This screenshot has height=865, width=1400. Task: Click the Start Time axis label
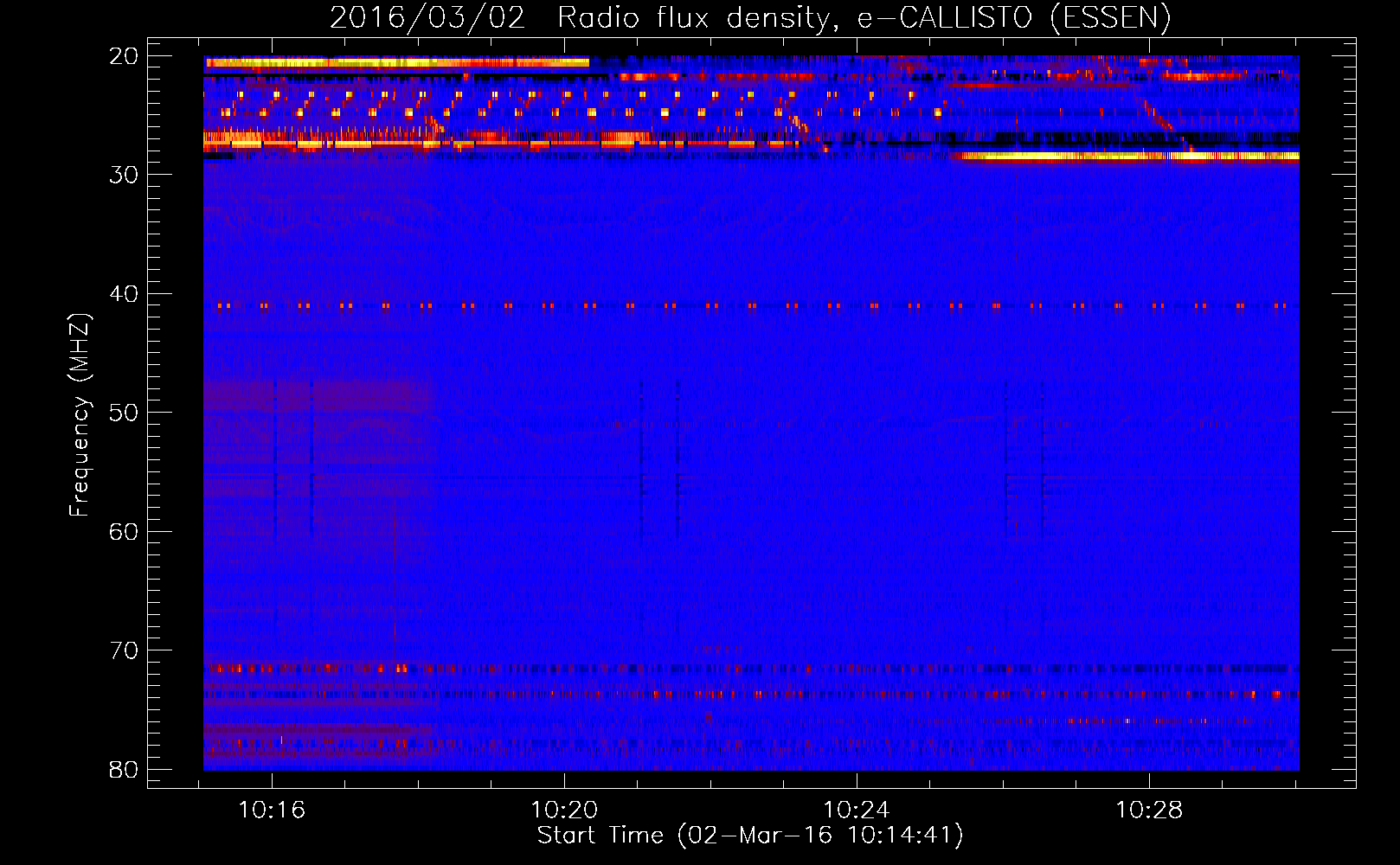tap(750, 836)
